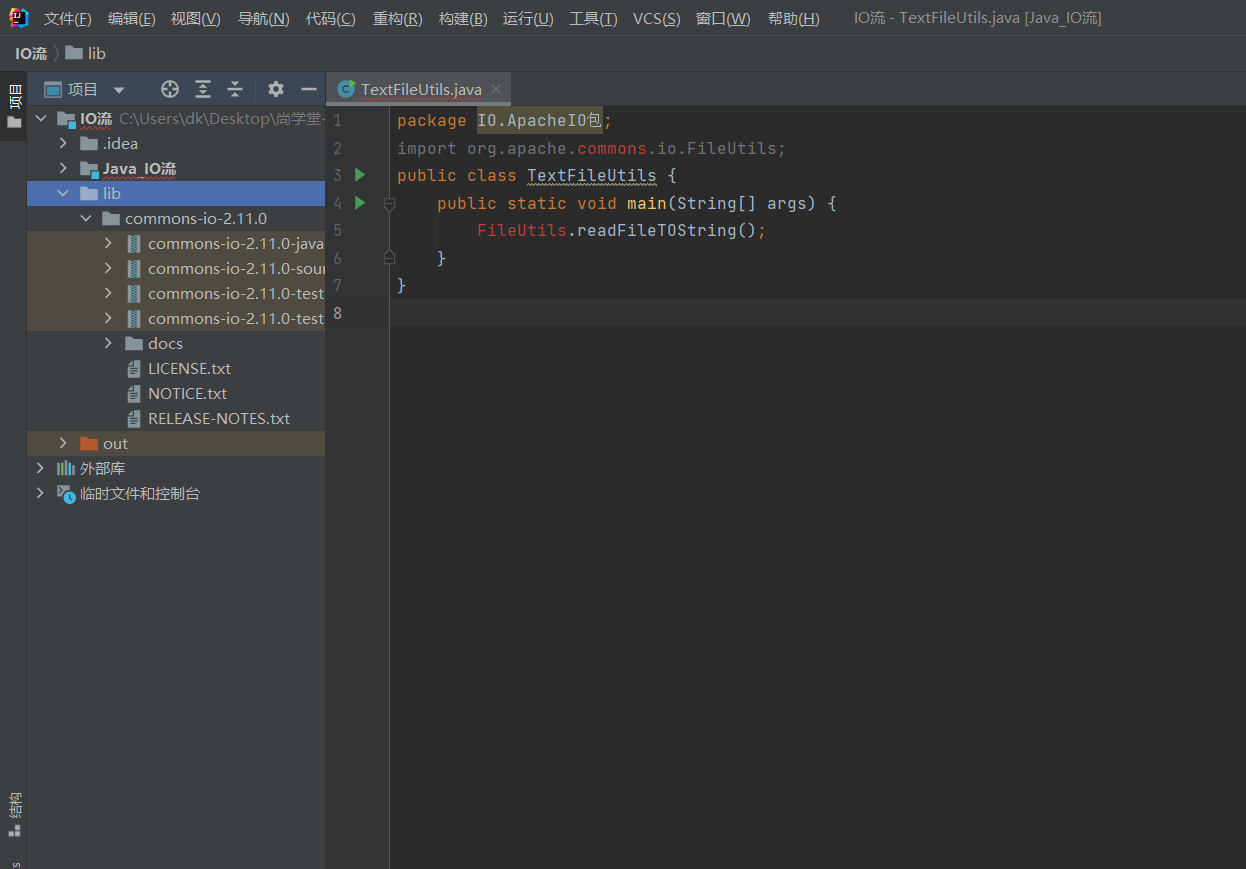Screen dimensions: 1246x869
Task: Click the RELEASE-NOTES.txt file icon
Action: [x=134, y=418]
